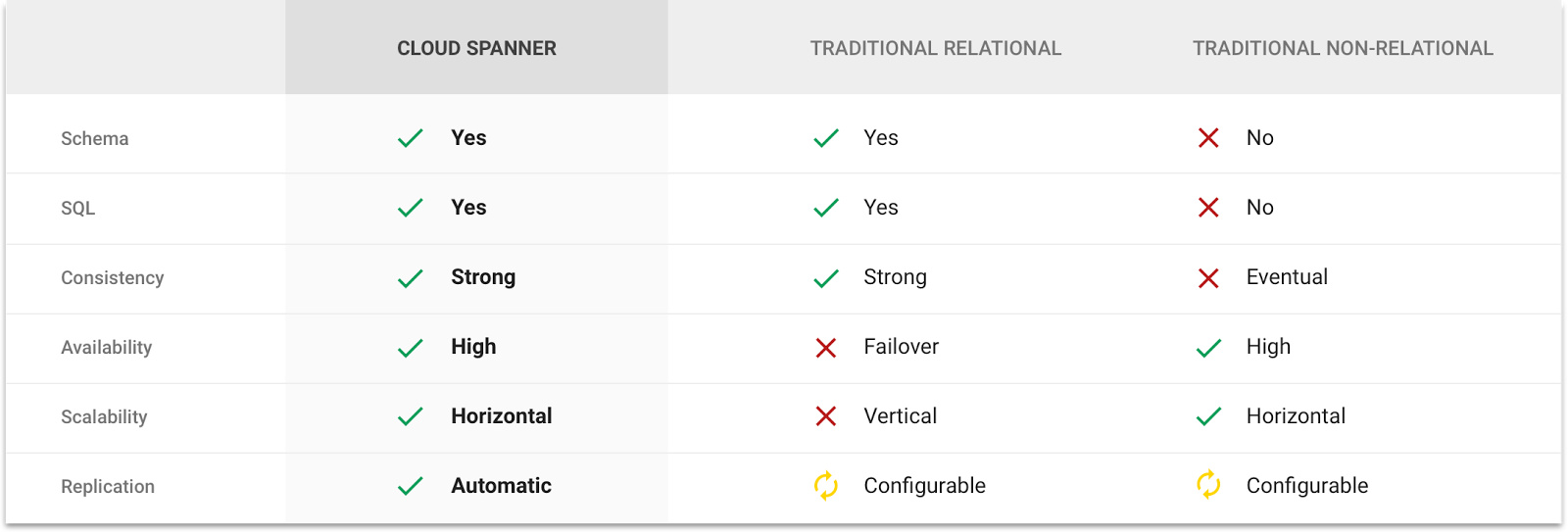Click green check beside non-relational Horizontal
Image resolution: width=1568 pixels, height=532 pixels.
pyautogui.click(x=1208, y=417)
